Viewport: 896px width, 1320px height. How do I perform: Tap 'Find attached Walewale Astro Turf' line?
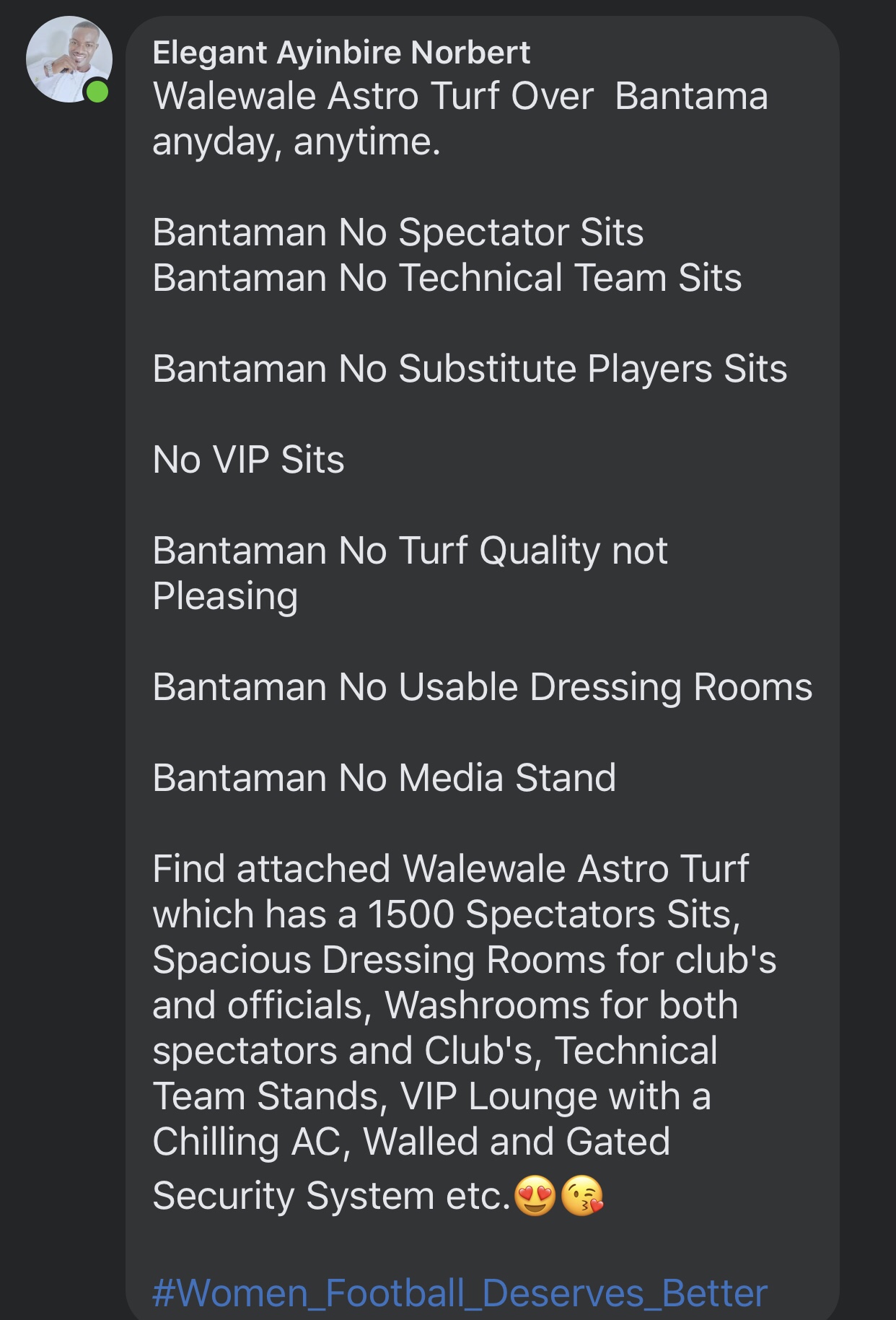coord(451,869)
